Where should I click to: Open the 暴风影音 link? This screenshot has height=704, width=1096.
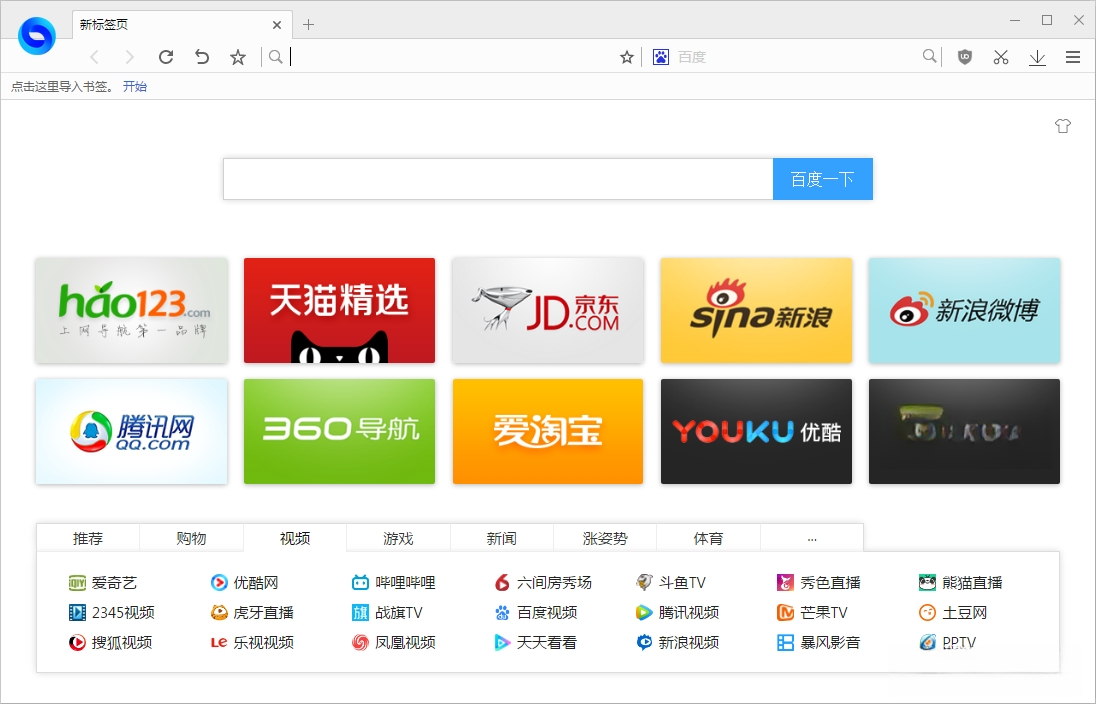819,642
